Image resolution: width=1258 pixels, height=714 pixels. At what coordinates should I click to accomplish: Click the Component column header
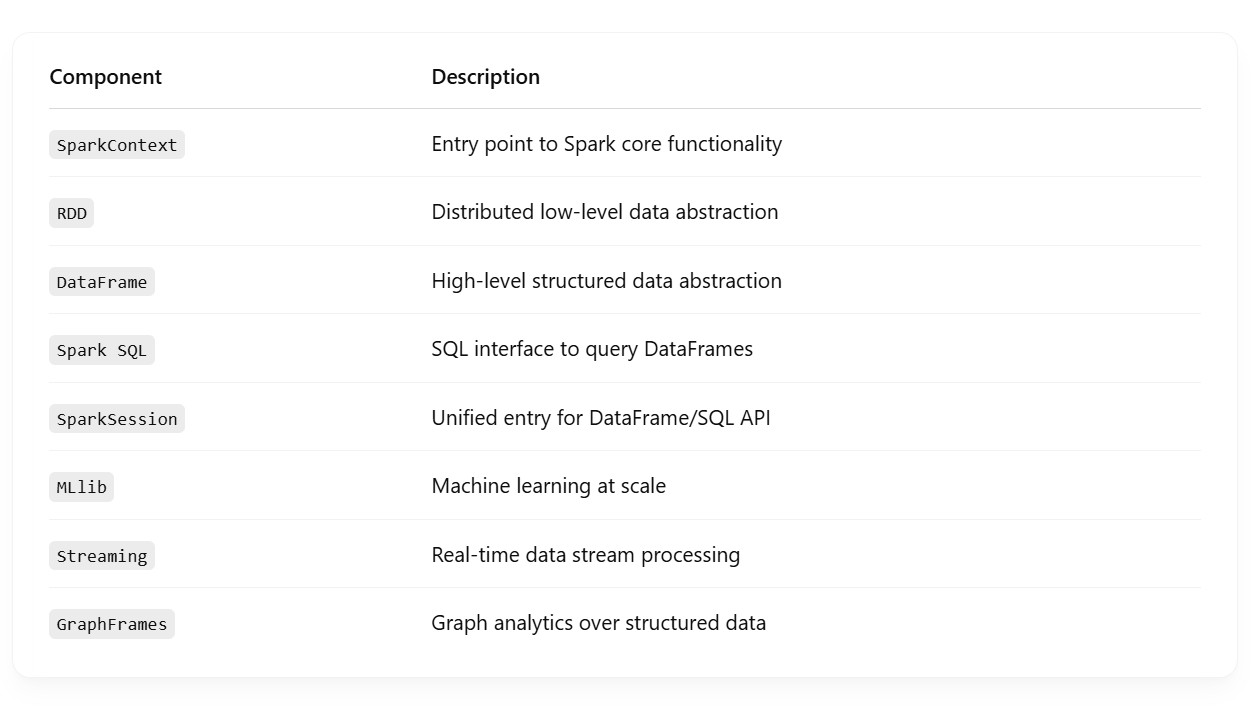(105, 77)
